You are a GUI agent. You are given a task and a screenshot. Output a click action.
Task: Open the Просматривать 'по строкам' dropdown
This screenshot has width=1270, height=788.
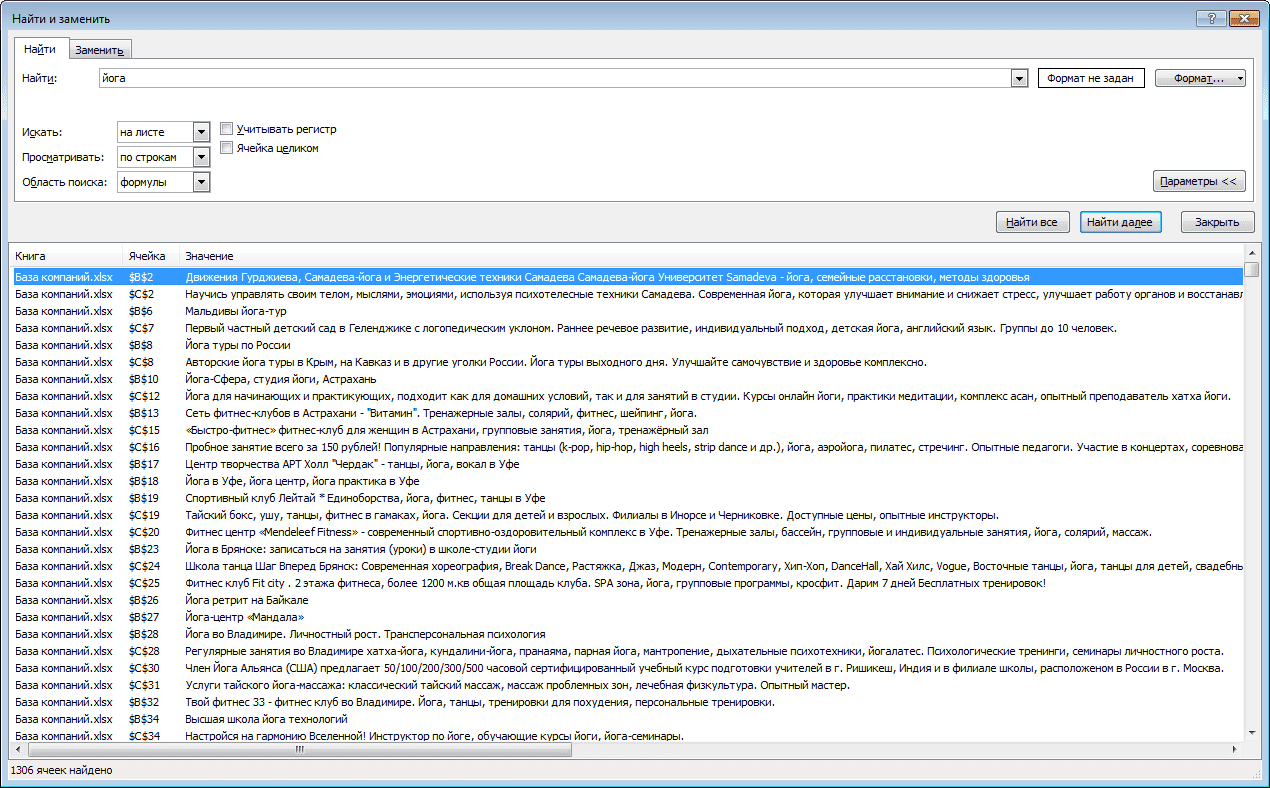click(x=201, y=157)
